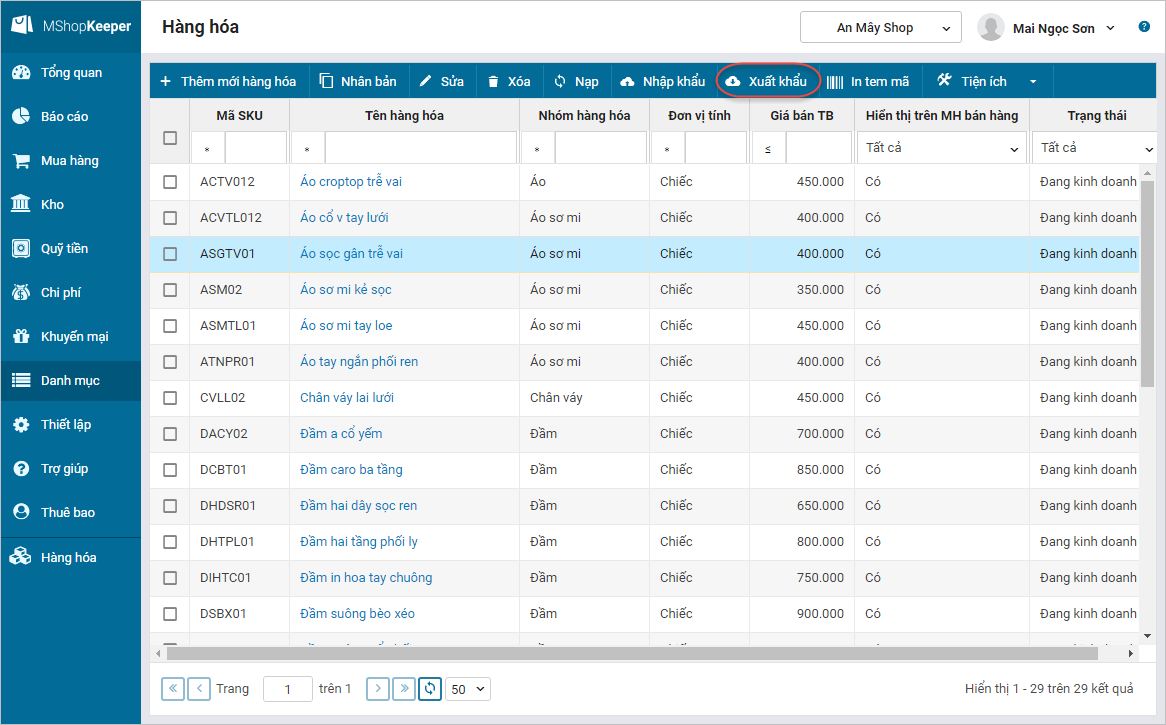Open the An Mây Shop store dropdown
Image resolution: width=1166 pixels, height=725 pixels.
[x=880, y=28]
